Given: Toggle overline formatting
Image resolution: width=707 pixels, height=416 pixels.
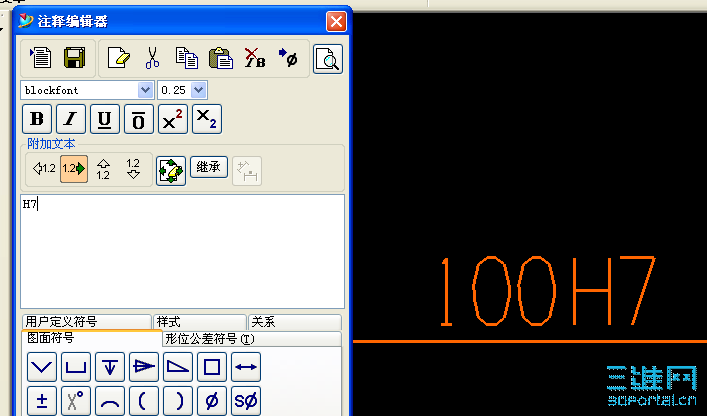Looking at the screenshot, I should pos(139,119).
